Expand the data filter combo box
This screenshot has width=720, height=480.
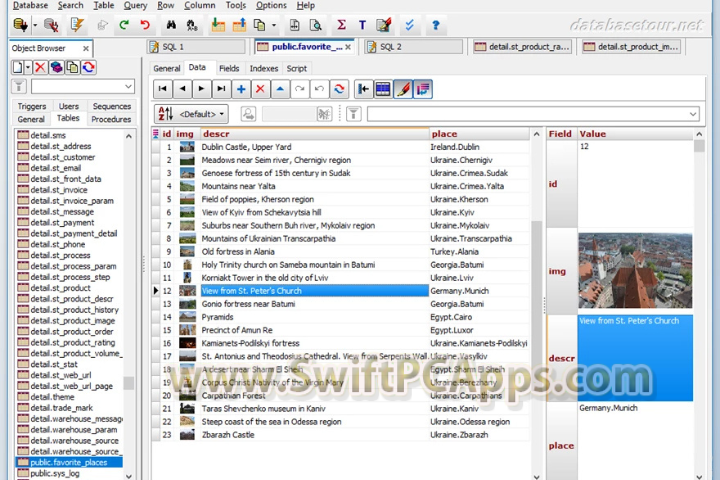[x=693, y=114]
